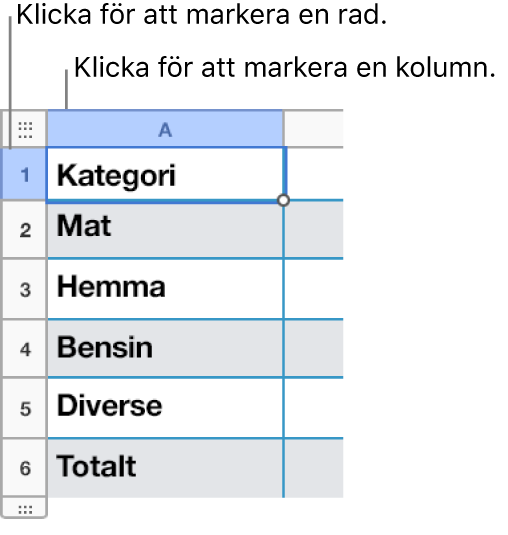Click the table handle icon at top-left corner
508x535 pixels.
click(25, 129)
